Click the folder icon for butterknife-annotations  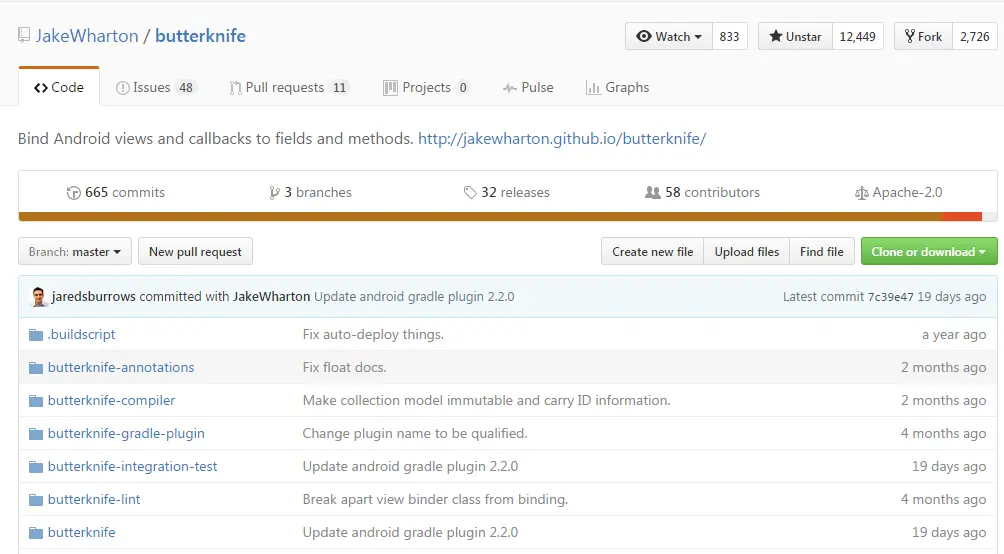(x=36, y=368)
